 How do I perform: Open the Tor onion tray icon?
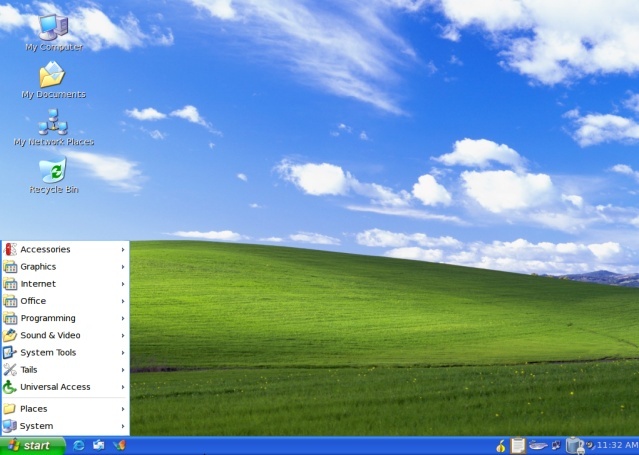pyautogui.click(x=501, y=446)
